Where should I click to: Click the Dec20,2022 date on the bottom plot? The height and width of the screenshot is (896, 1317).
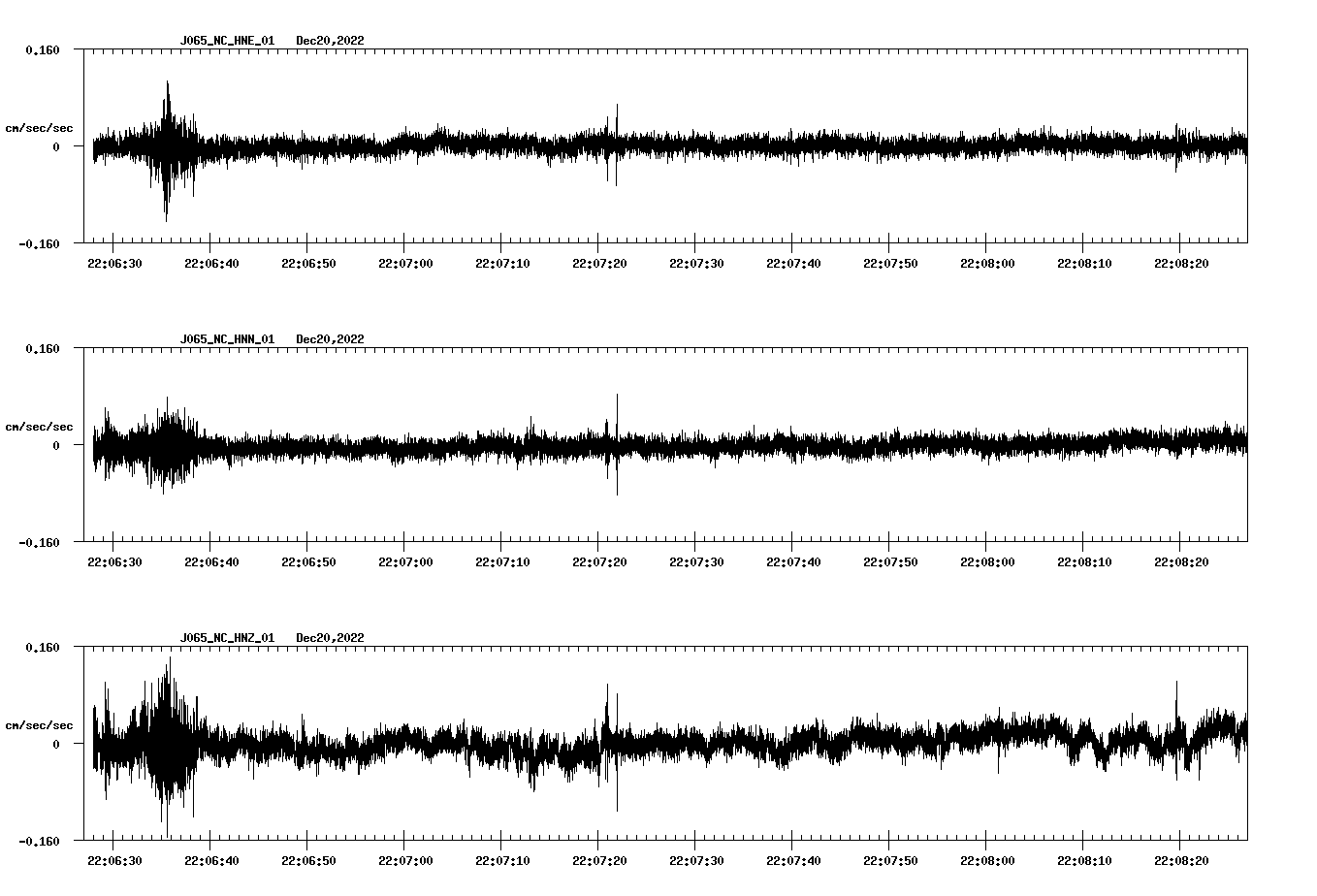(331, 638)
